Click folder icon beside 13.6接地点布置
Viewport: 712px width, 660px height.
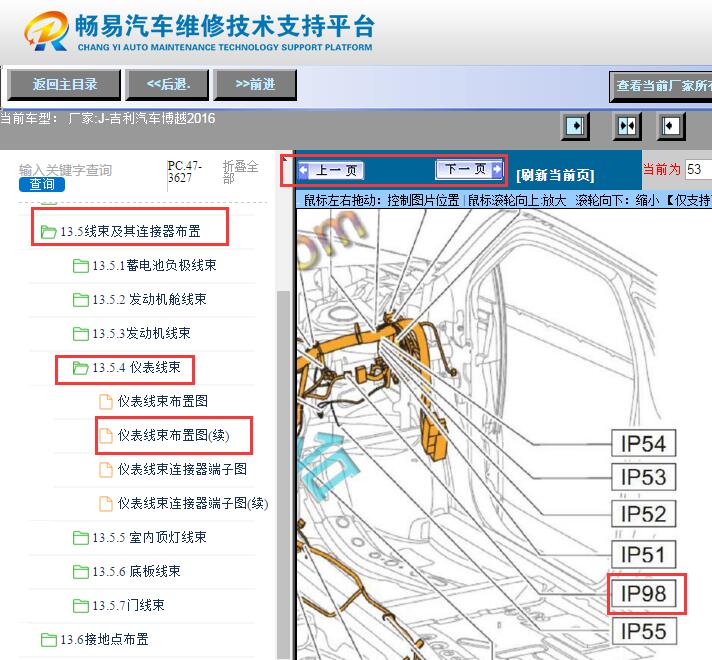(48, 640)
